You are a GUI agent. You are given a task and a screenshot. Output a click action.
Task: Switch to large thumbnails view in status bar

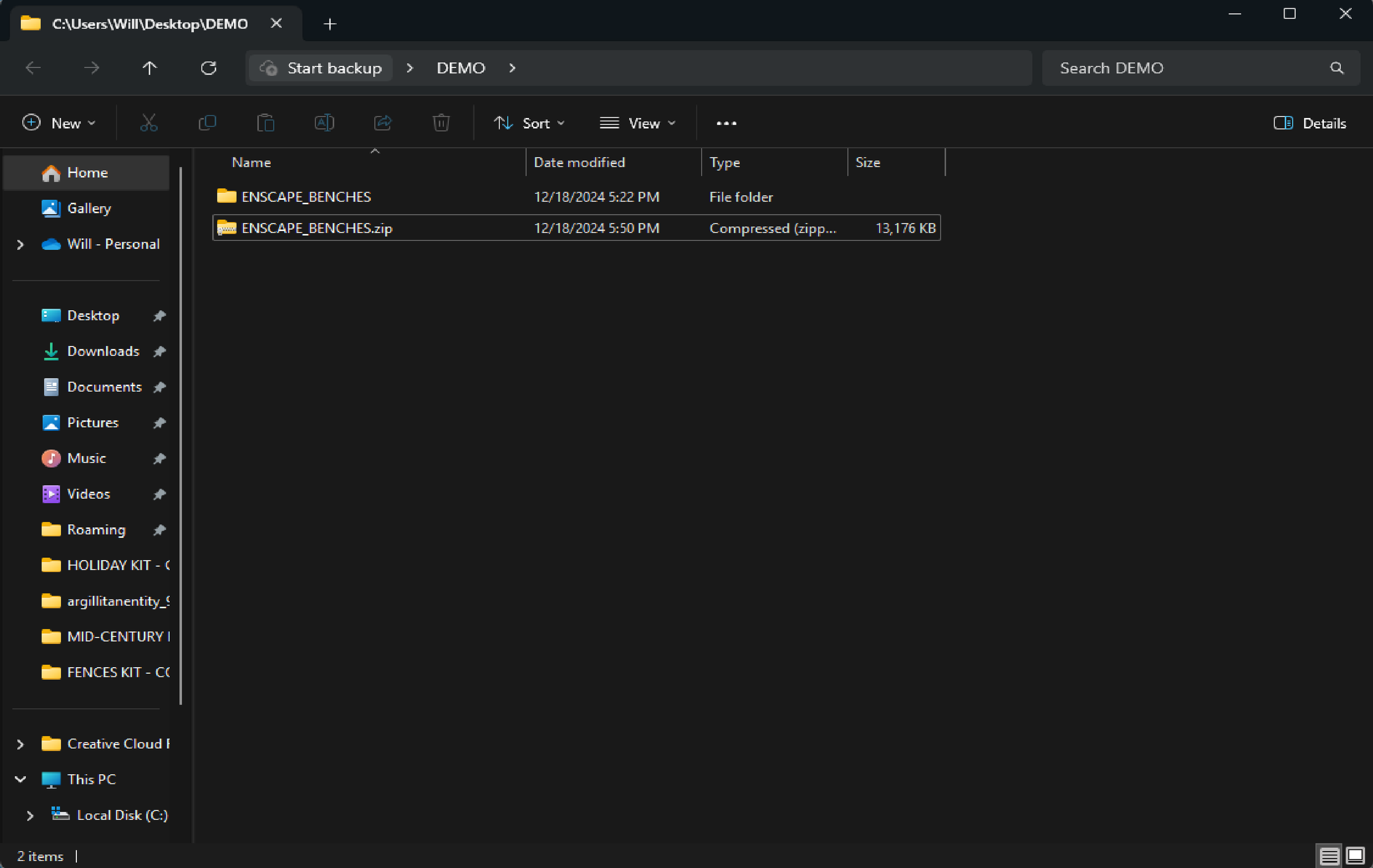tap(1355, 855)
